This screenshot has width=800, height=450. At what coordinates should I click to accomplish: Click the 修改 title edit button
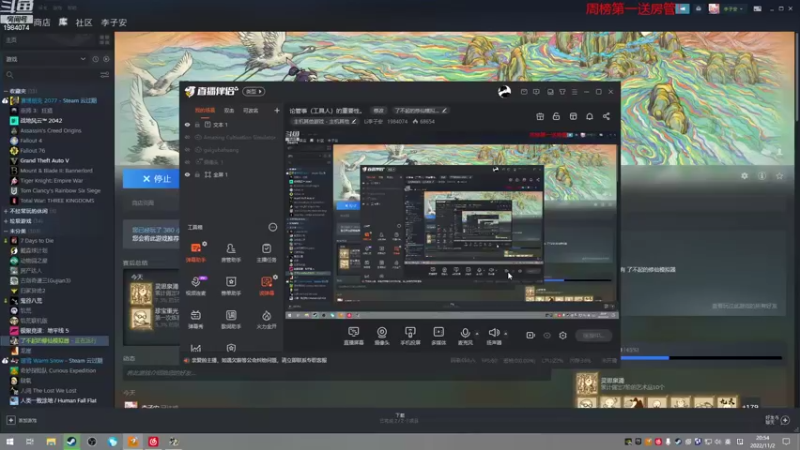click(378, 110)
